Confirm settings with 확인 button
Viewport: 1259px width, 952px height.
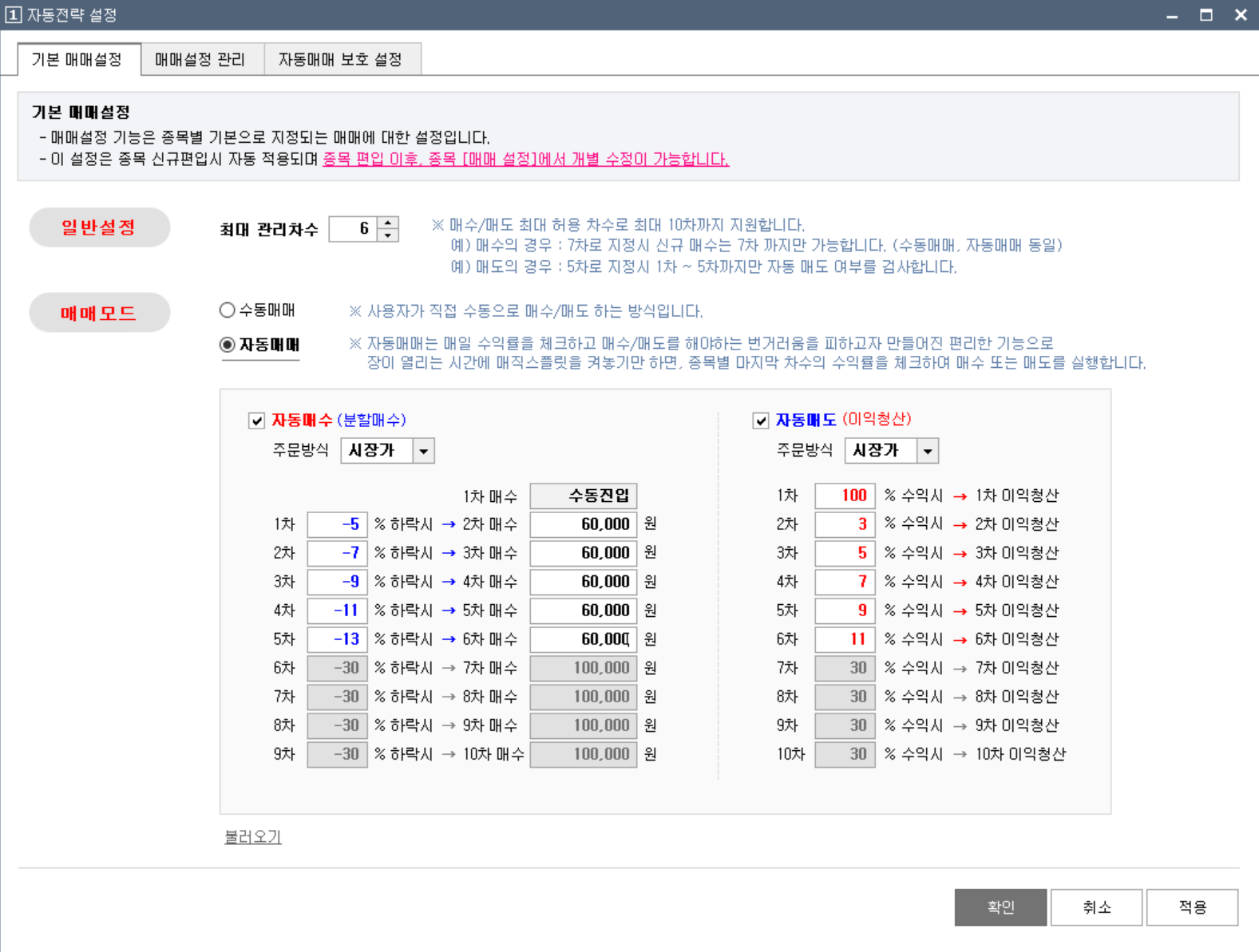click(1000, 907)
